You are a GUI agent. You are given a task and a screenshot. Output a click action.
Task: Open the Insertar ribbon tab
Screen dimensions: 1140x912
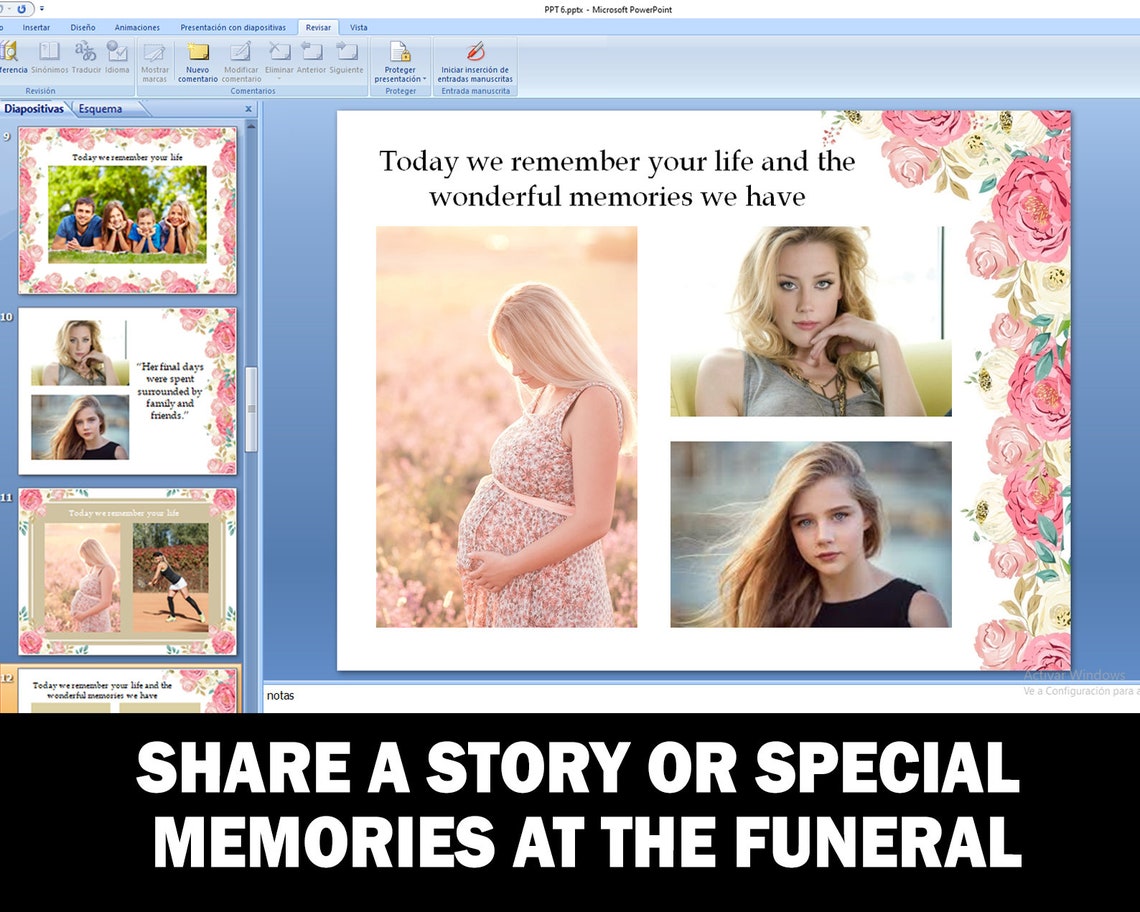point(36,27)
